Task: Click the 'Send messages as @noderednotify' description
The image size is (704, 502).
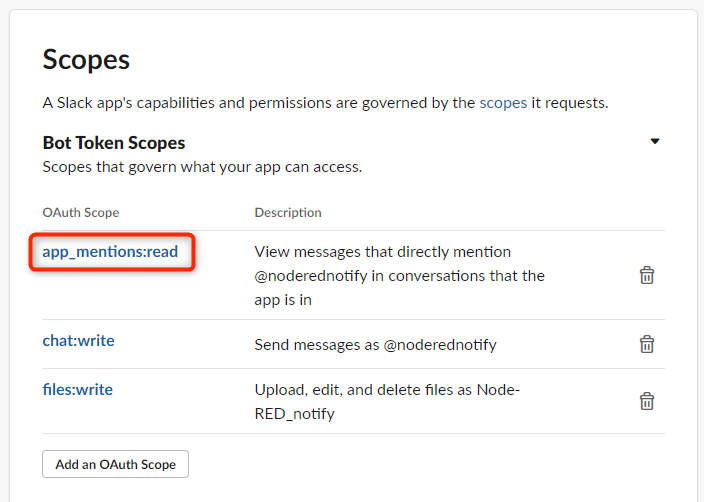Action: [x=375, y=344]
